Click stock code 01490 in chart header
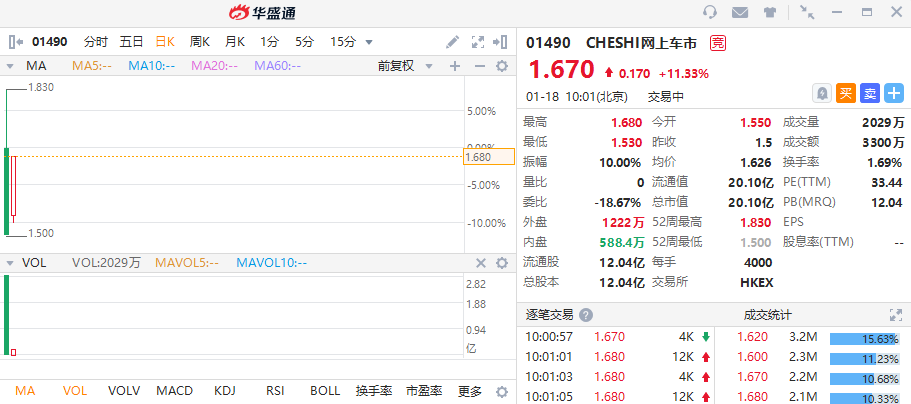The height and width of the screenshot is (404, 911). tap(49, 42)
